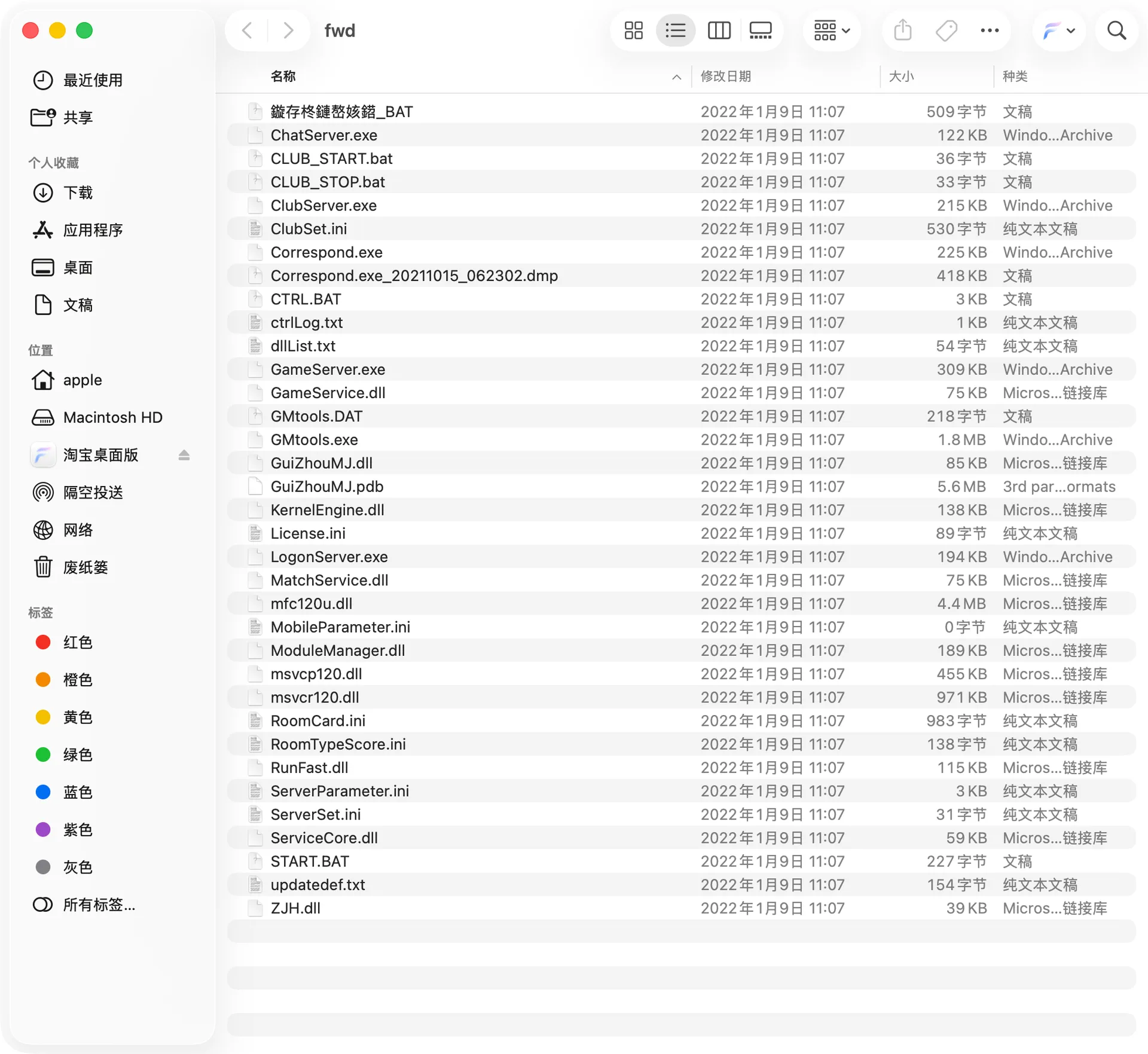
Task: Select the file Correspond.exe_20211015_062302.dmp
Action: [681, 276]
